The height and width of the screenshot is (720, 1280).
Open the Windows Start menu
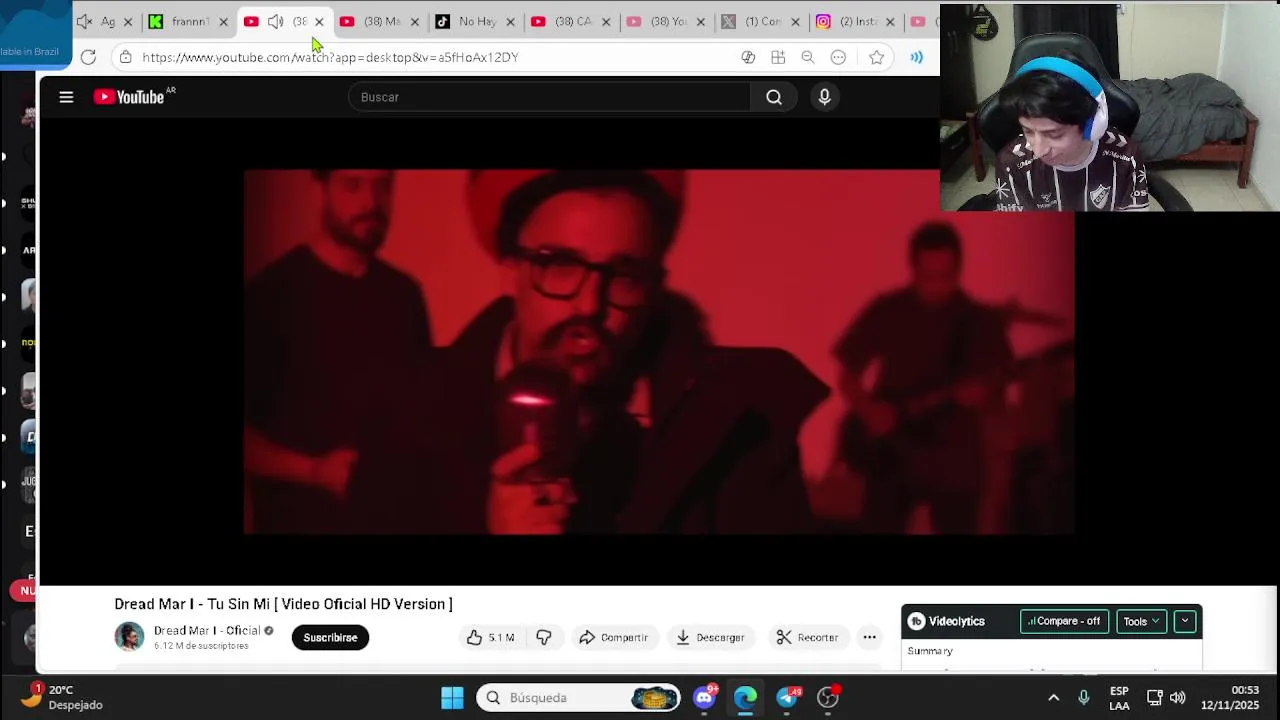[452, 697]
